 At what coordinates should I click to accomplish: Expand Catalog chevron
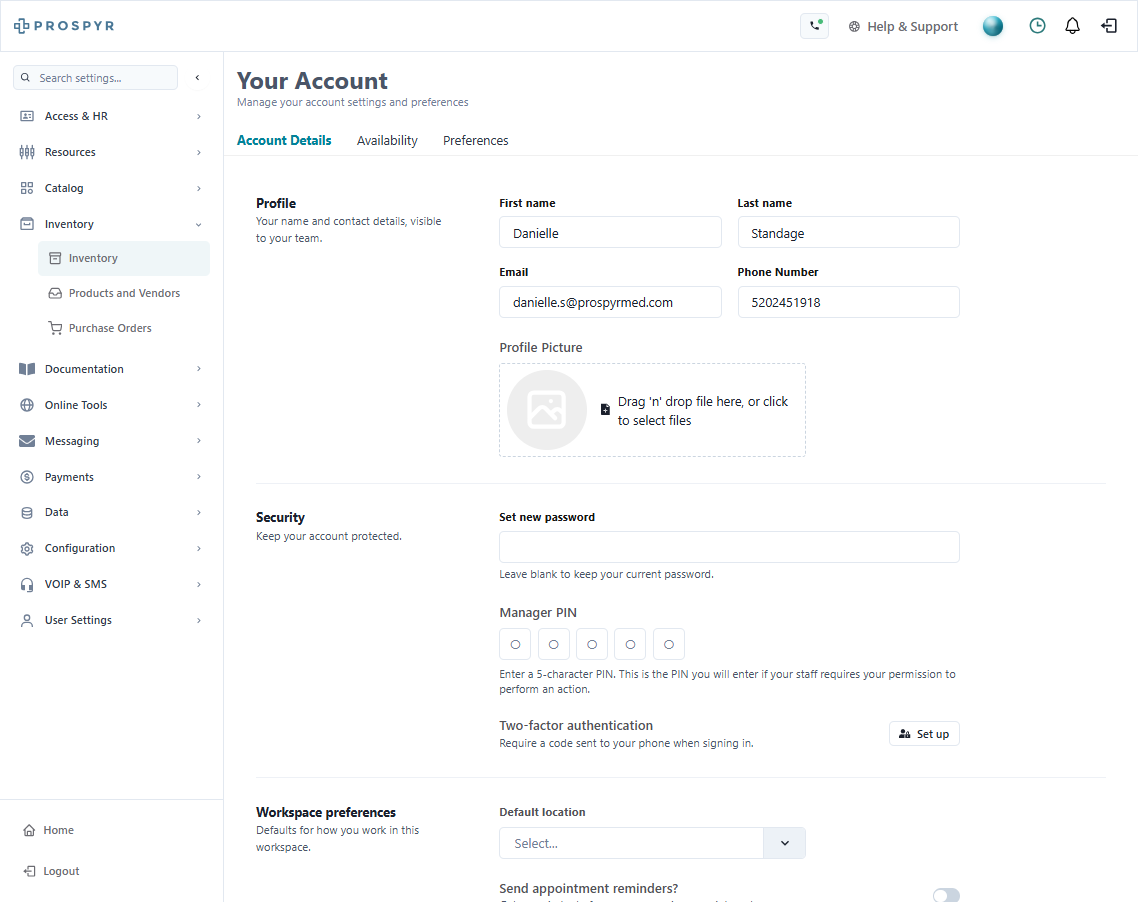click(199, 188)
